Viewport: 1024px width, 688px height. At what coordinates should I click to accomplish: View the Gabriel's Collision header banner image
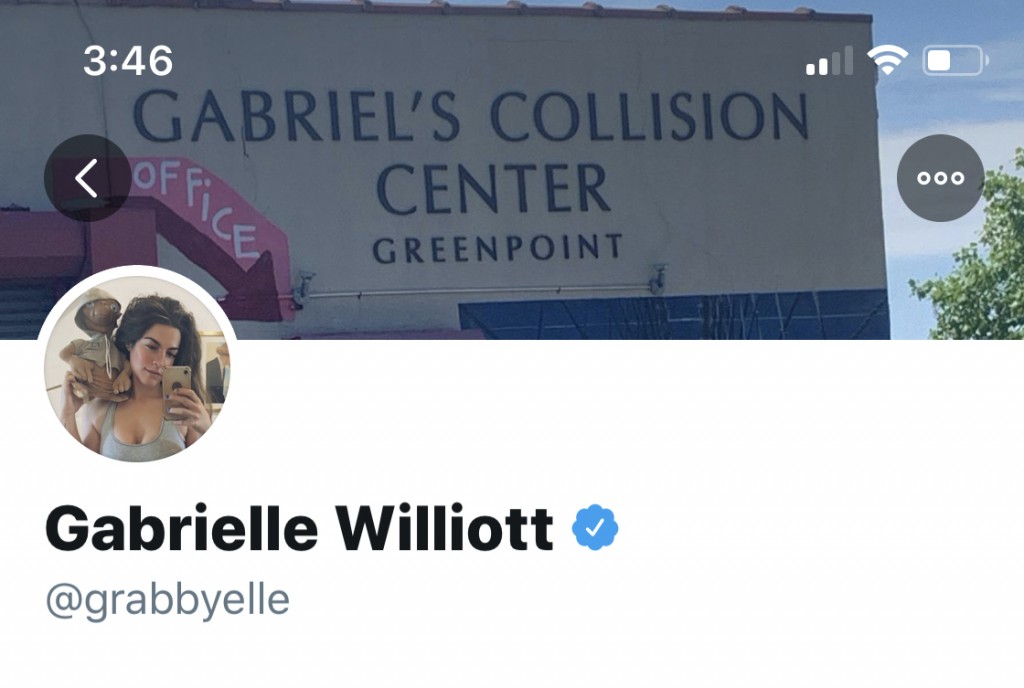pyautogui.click(x=512, y=170)
